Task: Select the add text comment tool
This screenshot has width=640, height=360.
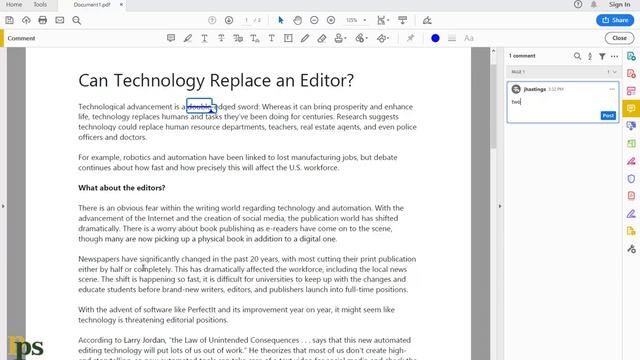Action: [x=271, y=38]
